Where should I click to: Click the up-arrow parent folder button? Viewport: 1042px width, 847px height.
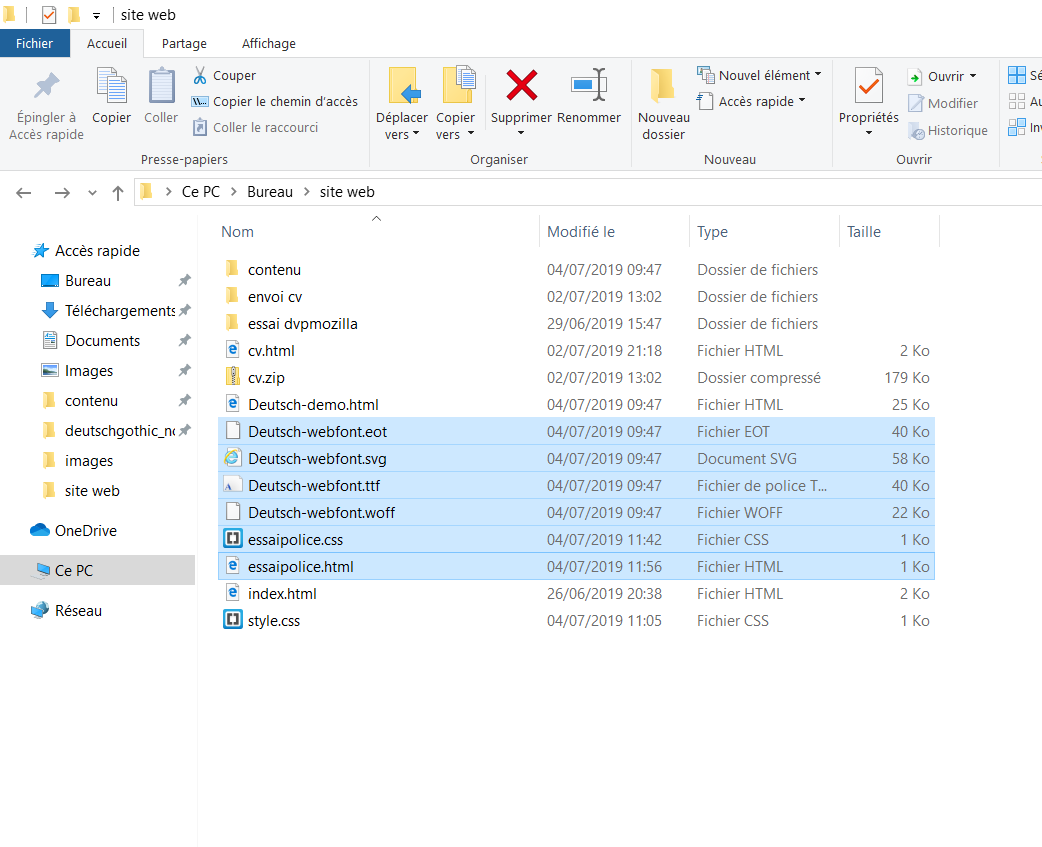pyautogui.click(x=118, y=192)
